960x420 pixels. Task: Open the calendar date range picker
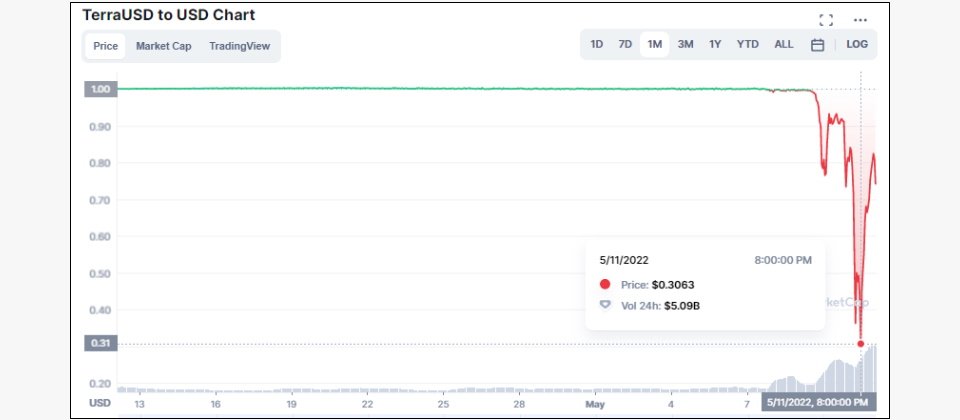coord(817,45)
